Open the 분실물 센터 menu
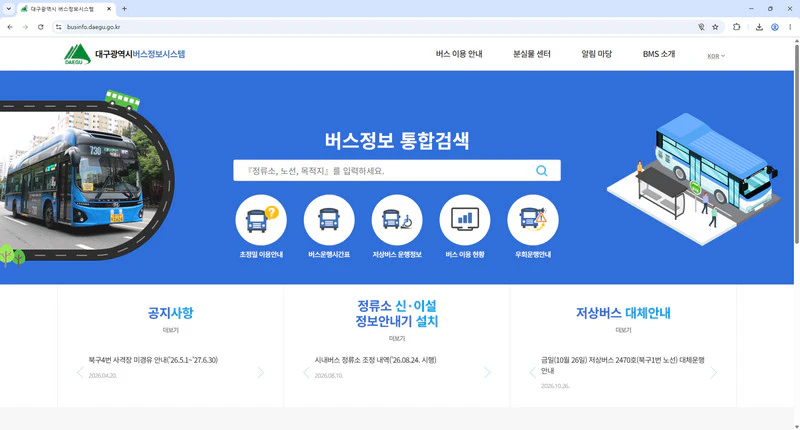Image resolution: width=800 pixels, height=430 pixels. coord(532,54)
